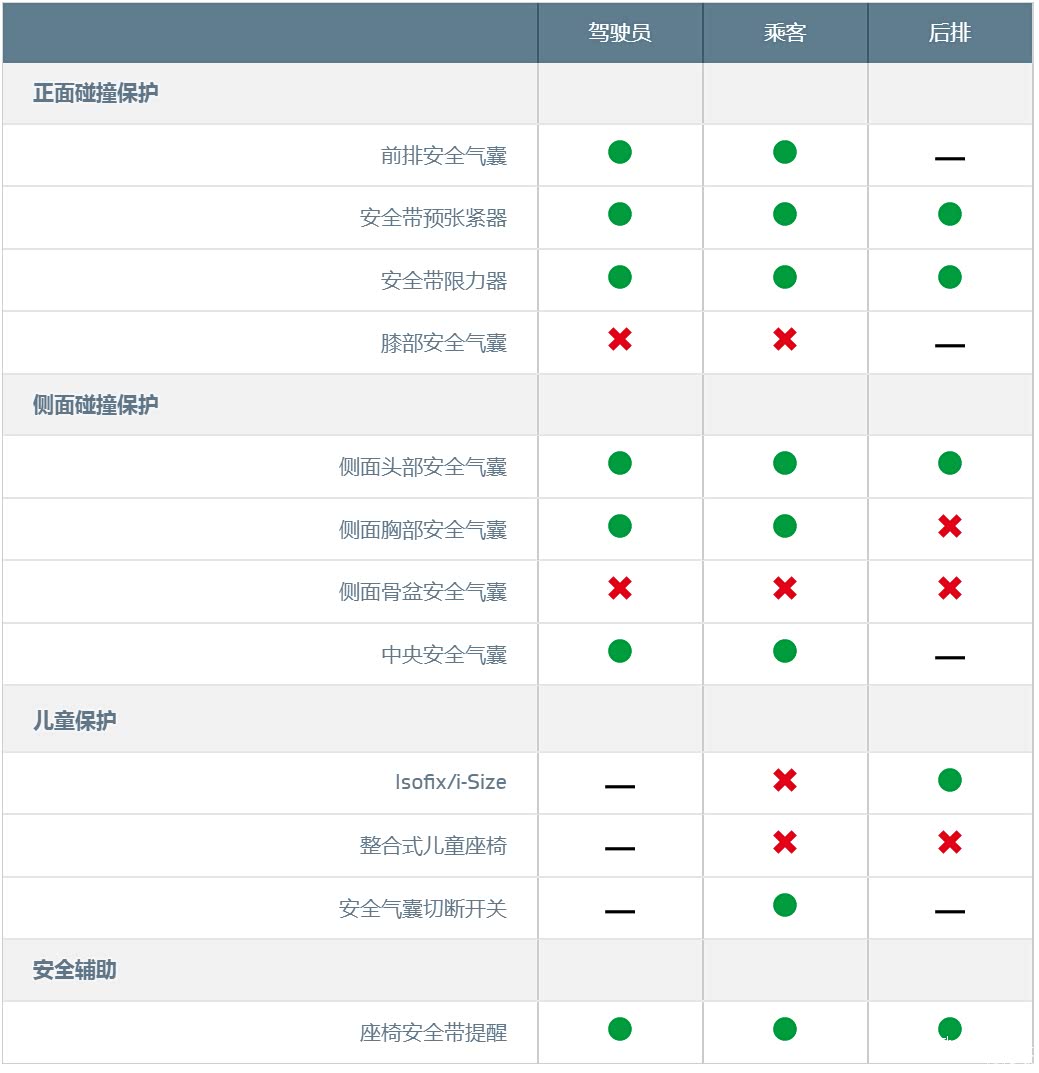Click the 侧面头部安全气囊 row label

click(422, 467)
